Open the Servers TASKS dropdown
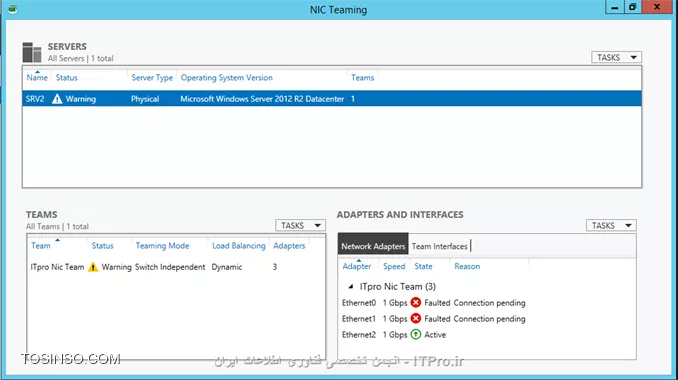 pyautogui.click(x=616, y=57)
